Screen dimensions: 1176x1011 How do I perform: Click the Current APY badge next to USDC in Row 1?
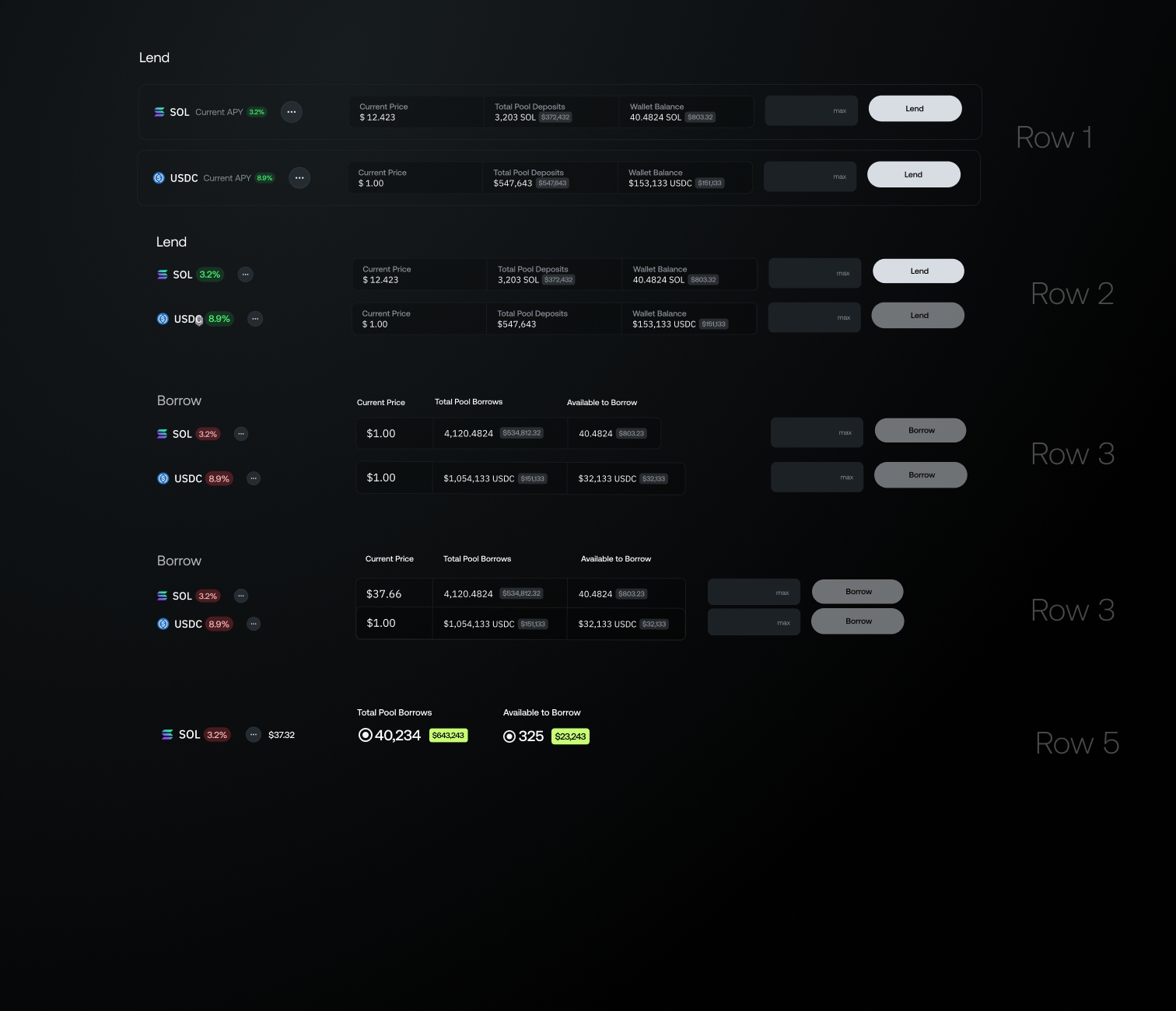(264, 178)
